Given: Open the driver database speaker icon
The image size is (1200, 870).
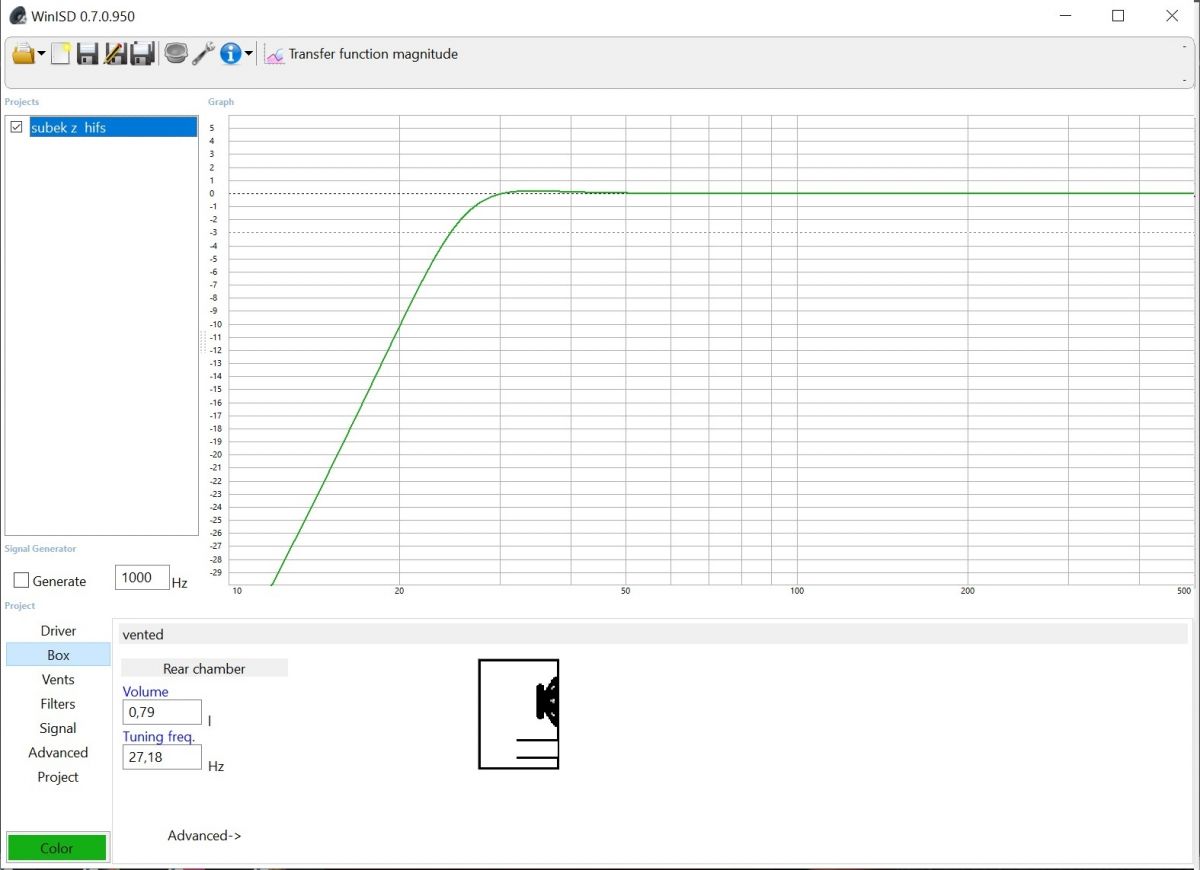Looking at the screenshot, I should point(176,54).
